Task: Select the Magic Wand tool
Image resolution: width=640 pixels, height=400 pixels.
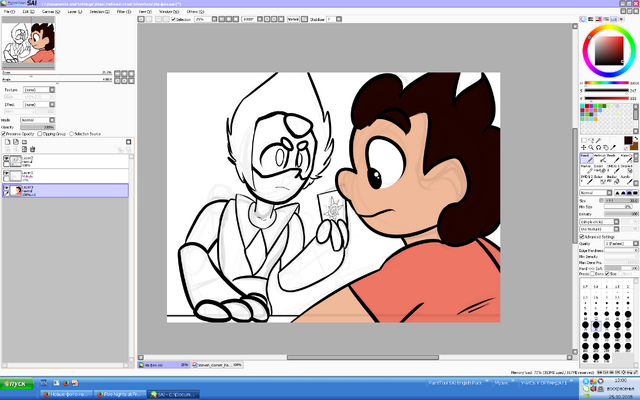Action: pos(598,140)
